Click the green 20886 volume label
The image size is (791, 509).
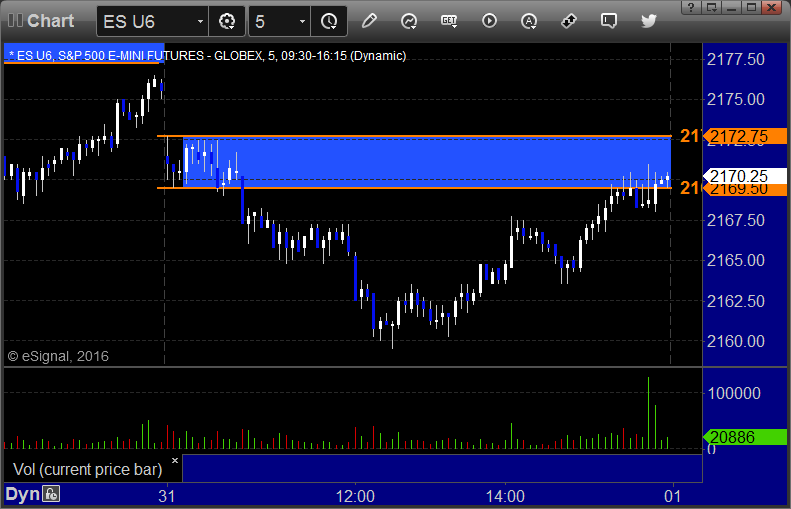click(745, 437)
